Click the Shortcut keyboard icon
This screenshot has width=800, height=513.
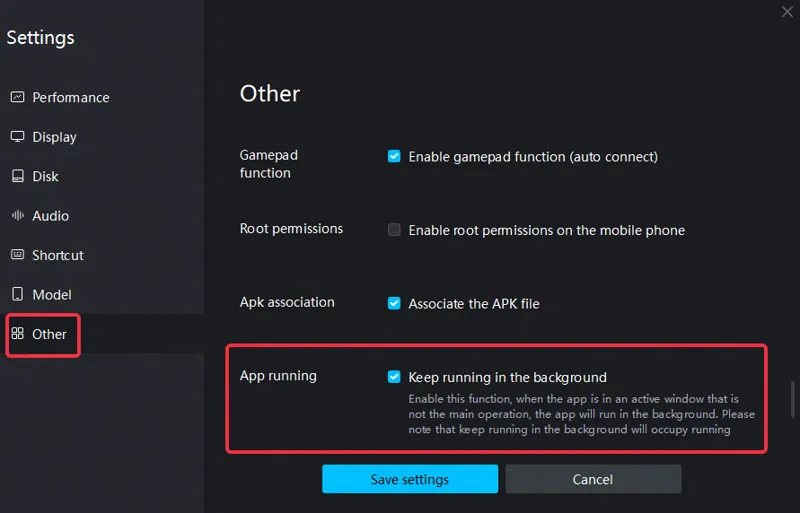[x=17, y=255]
